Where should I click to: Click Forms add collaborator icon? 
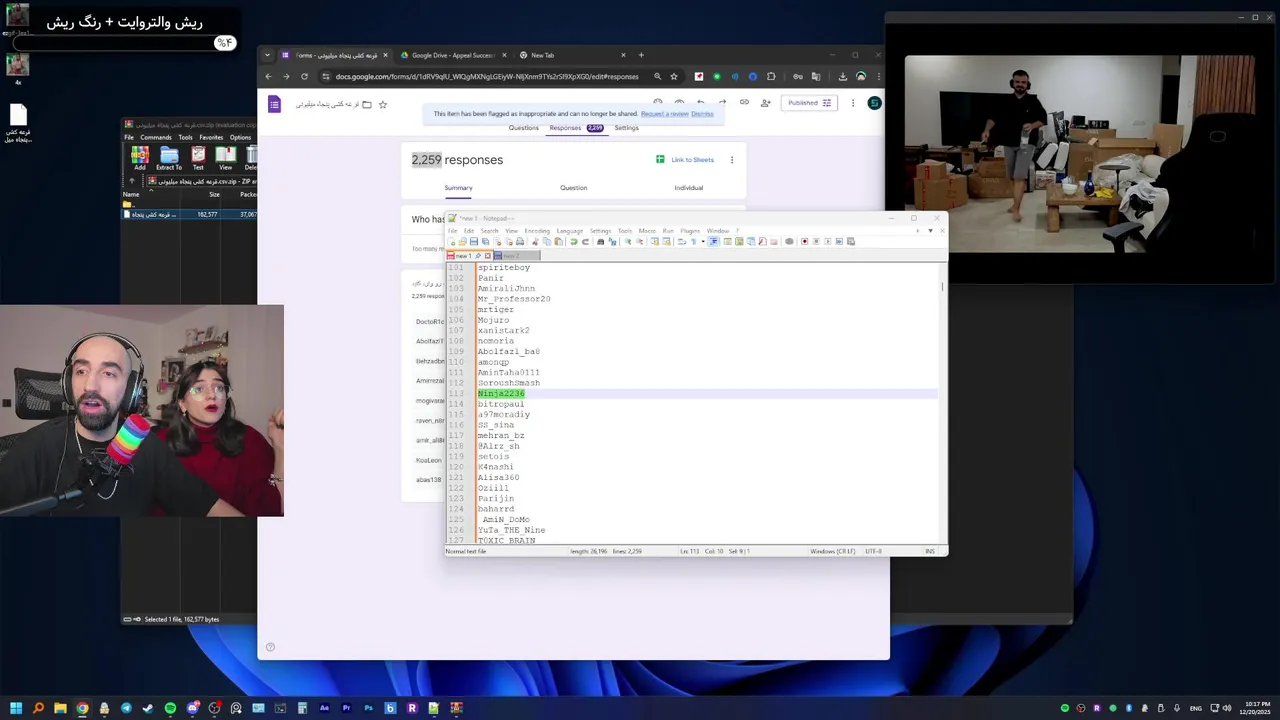(766, 103)
